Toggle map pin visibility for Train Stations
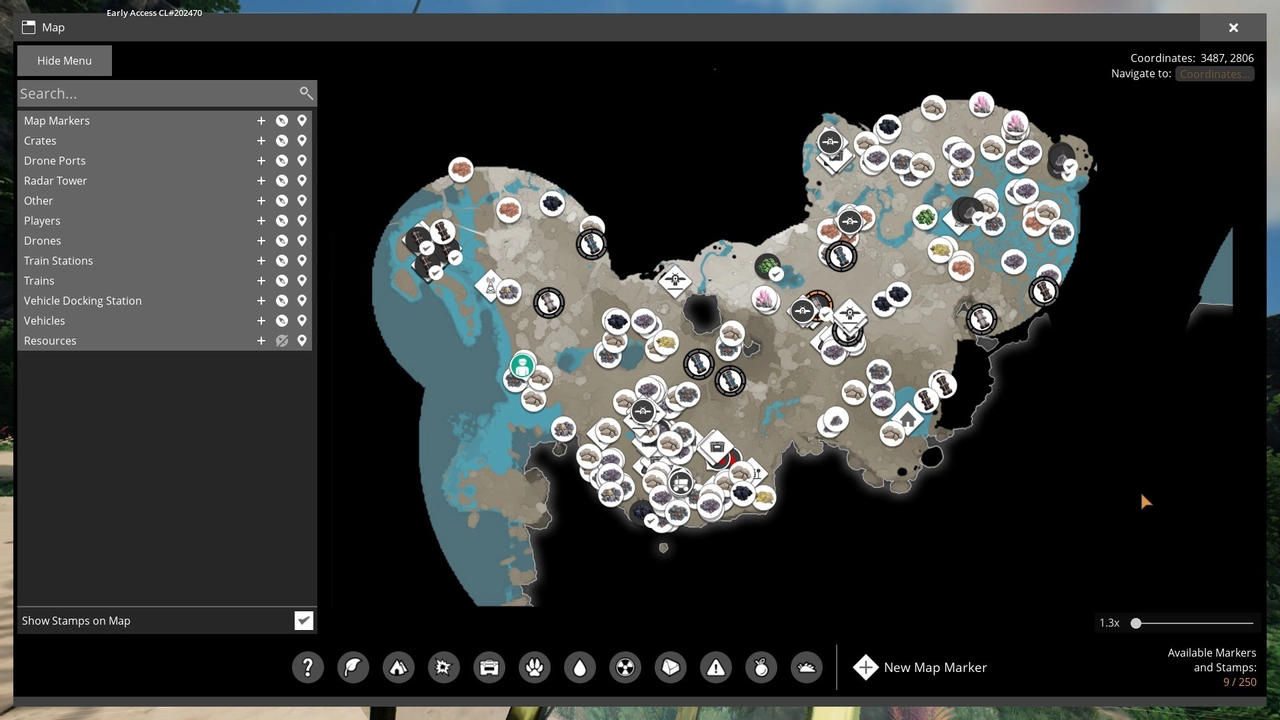This screenshot has height=720, width=1280. coord(302,261)
